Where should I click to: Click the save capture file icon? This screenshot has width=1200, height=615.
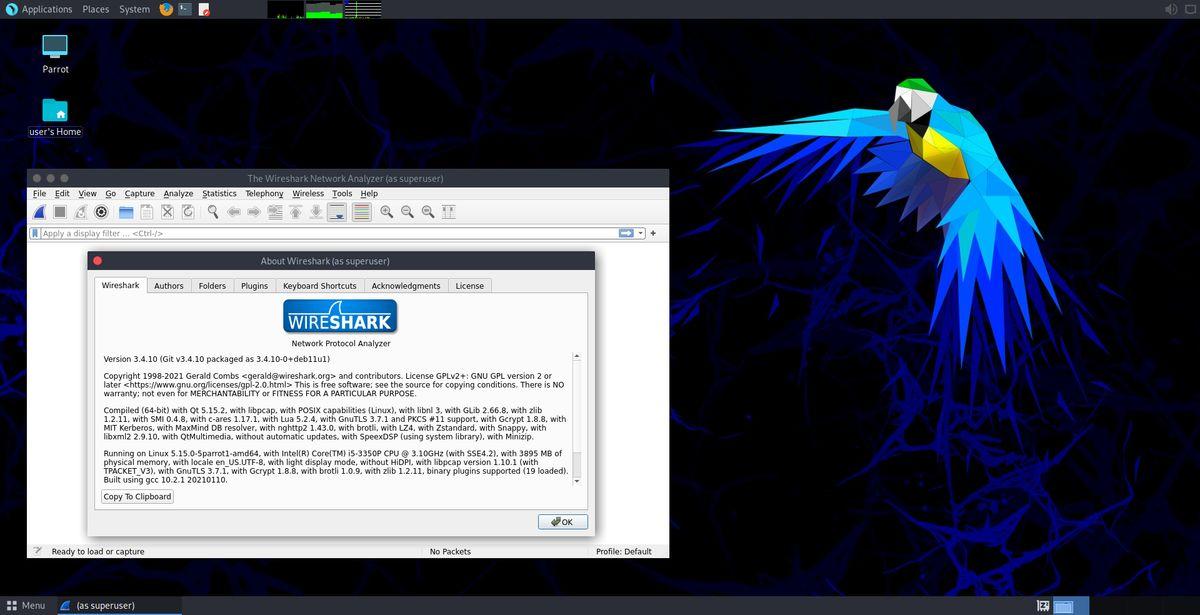pos(147,212)
